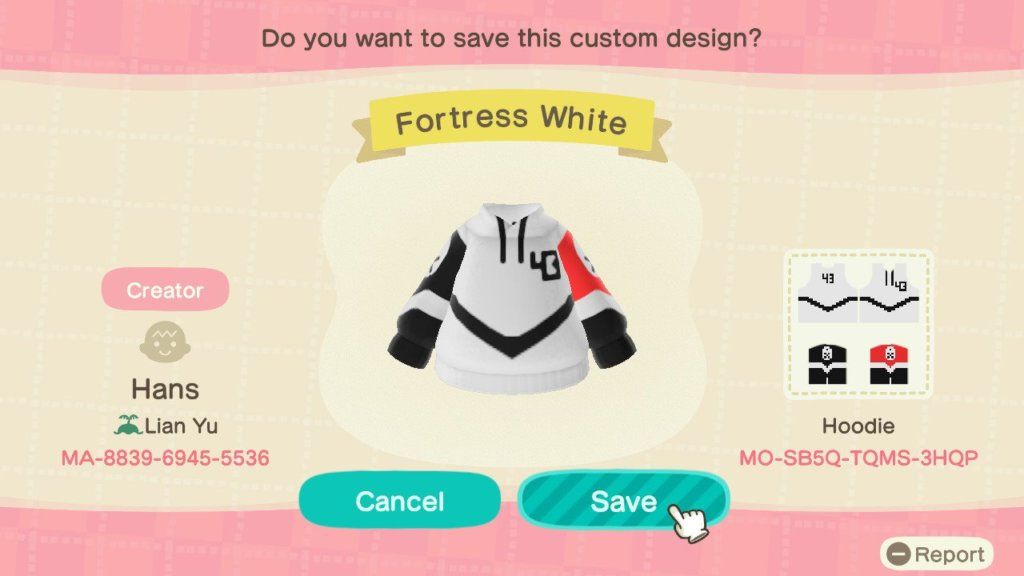
Task: Click the creator face avatar icon
Action: pos(165,342)
